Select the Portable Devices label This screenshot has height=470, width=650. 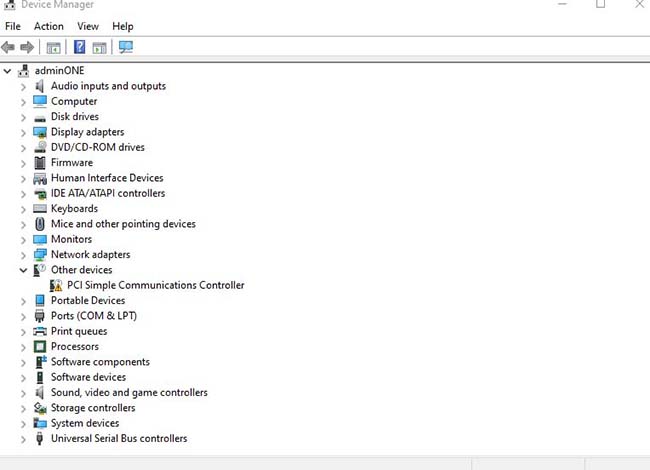pos(88,300)
